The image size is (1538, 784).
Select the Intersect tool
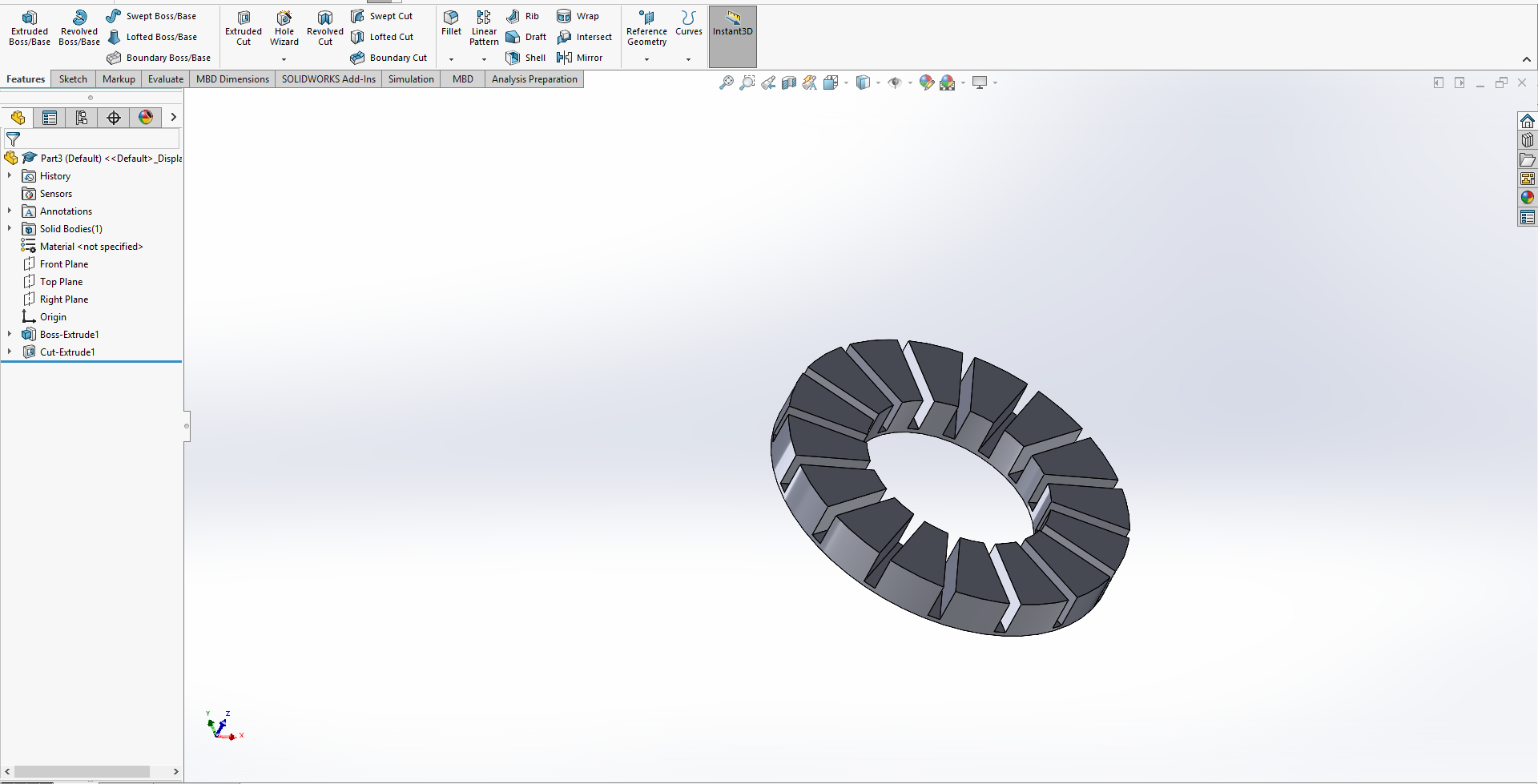tap(584, 37)
